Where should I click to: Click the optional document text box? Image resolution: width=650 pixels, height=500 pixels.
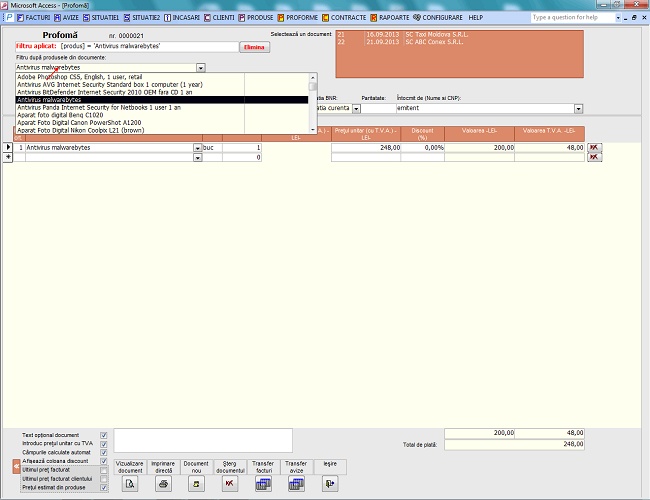click(x=203, y=440)
